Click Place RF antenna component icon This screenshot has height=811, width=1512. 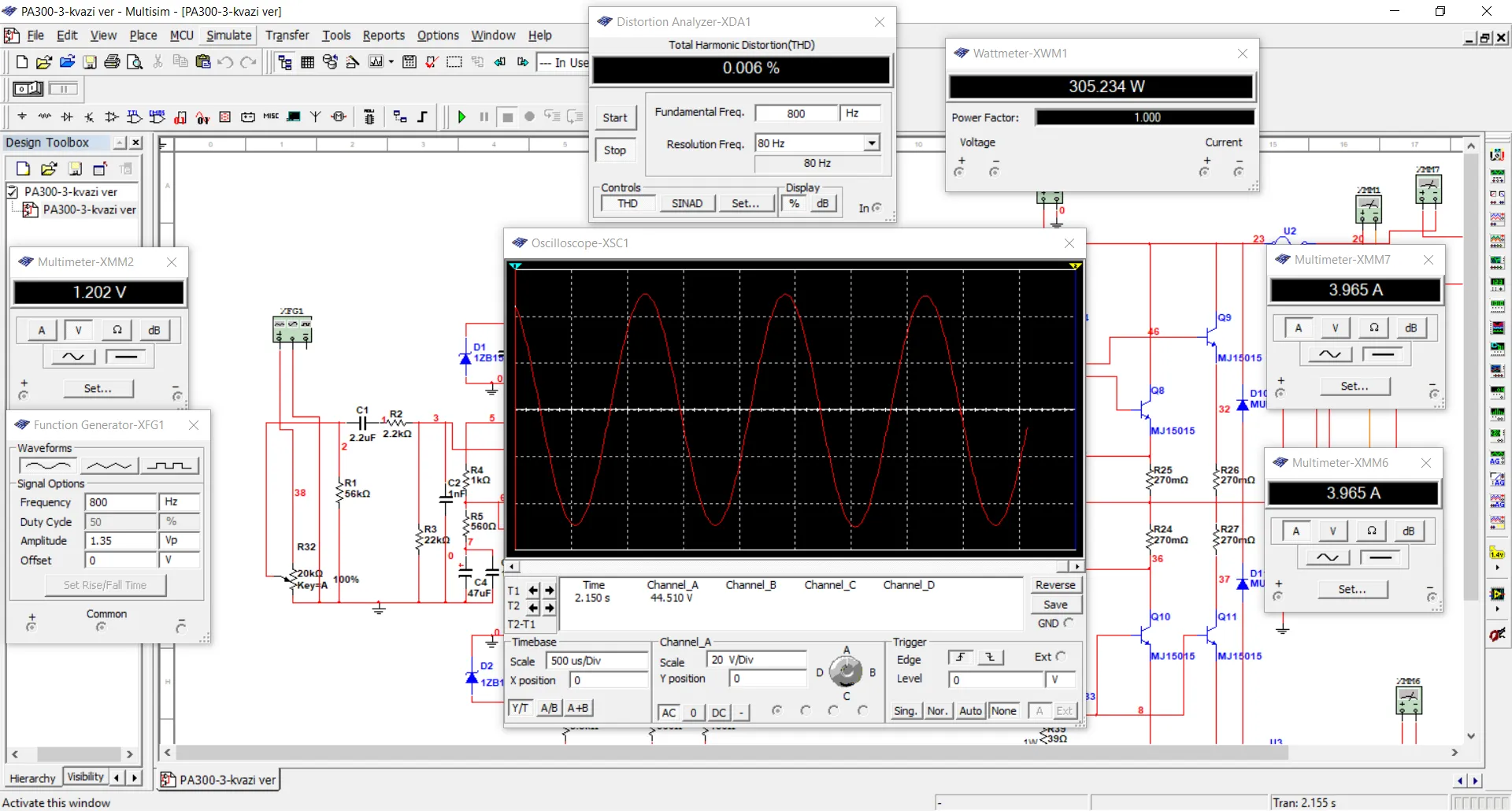pos(316,117)
